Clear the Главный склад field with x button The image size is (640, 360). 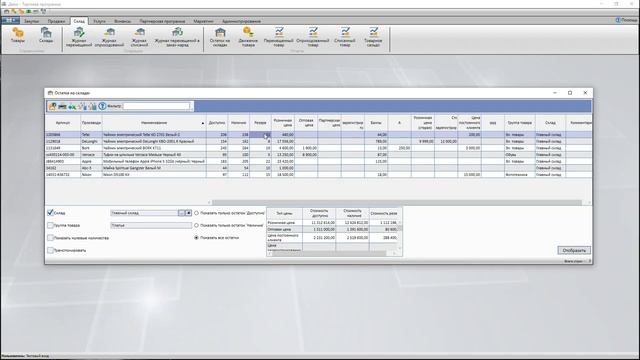coord(188,213)
